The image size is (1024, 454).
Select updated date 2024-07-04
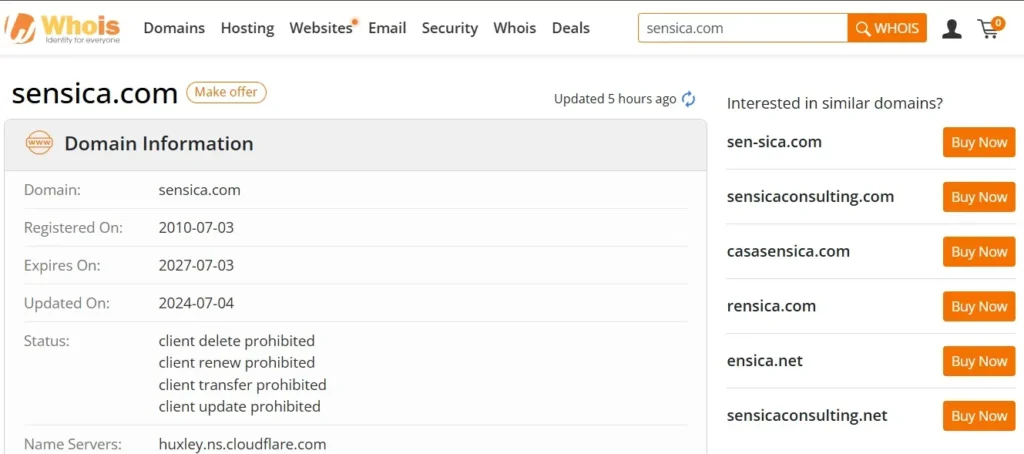click(196, 303)
